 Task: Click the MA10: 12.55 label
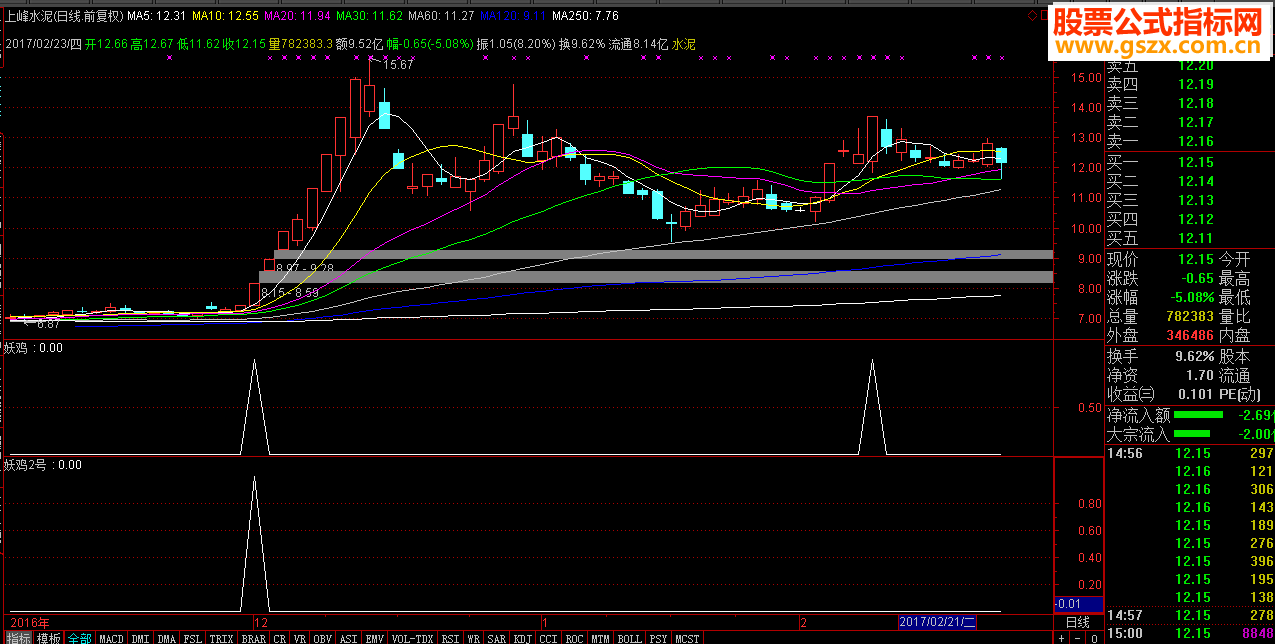[x=226, y=16]
